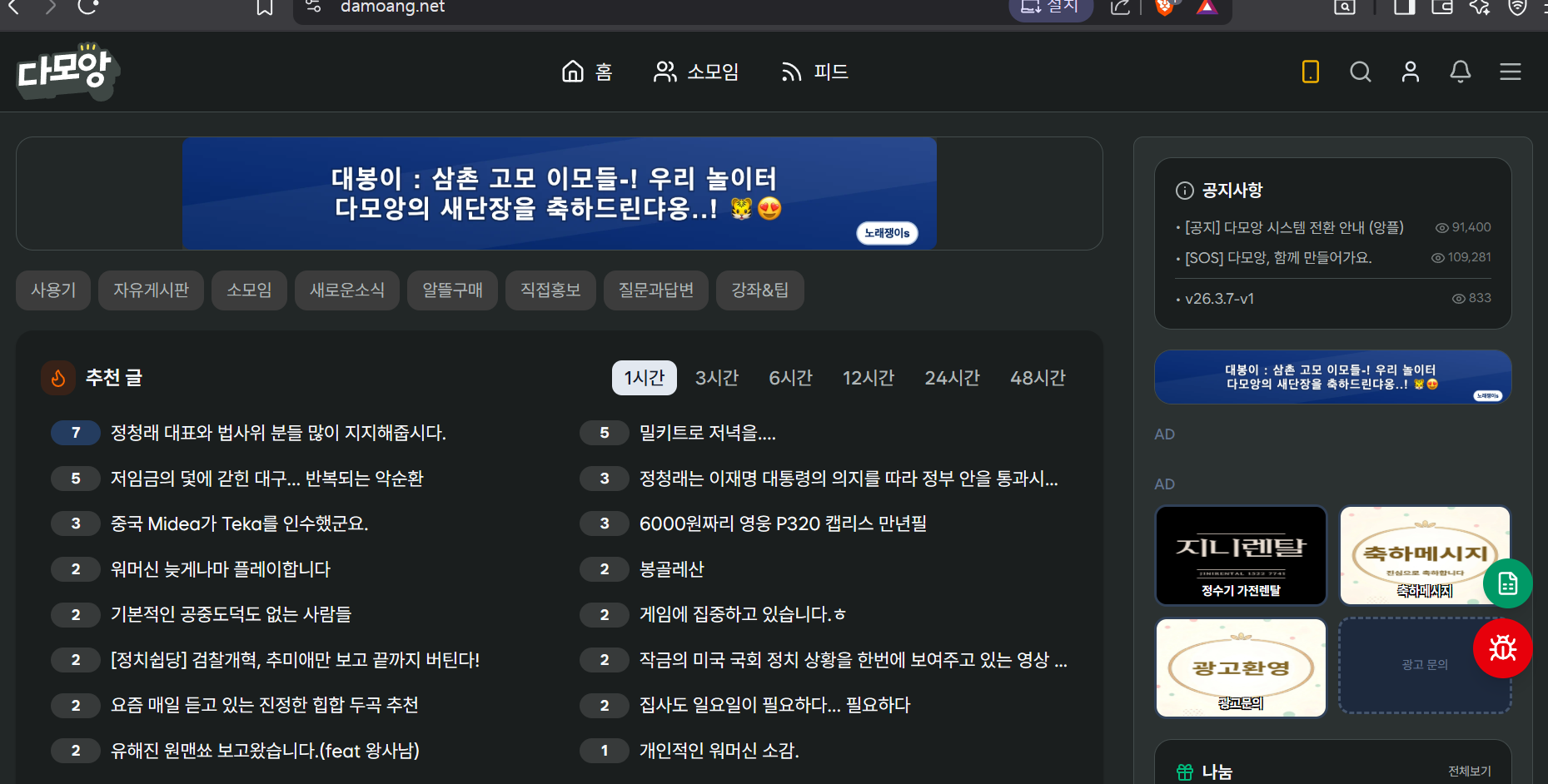Click the 광고환영 ad thumbnail
Image resolution: width=1548 pixels, height=784 pixels.
coord(1241,667)
